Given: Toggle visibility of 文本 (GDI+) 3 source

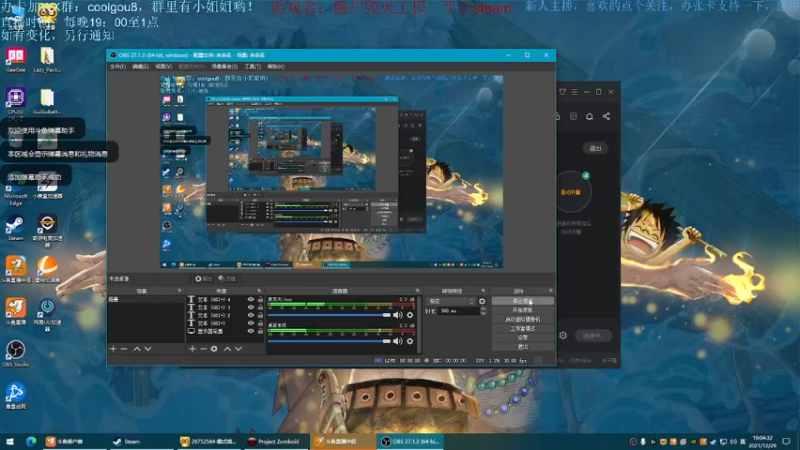Looking at the screenshot, I should (x=251, y=307).
